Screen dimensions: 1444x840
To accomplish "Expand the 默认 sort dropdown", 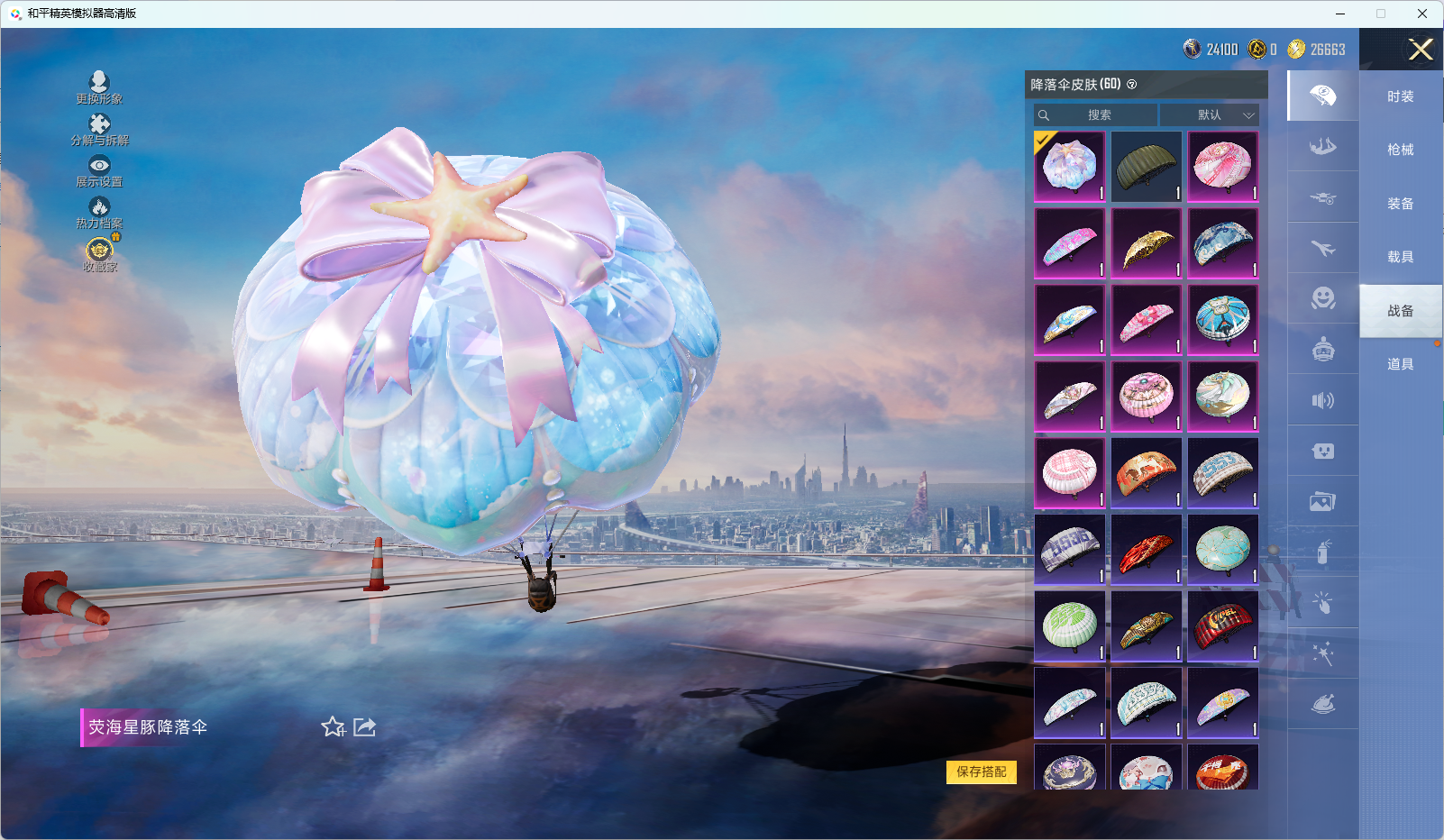I will coord(1210,115).
